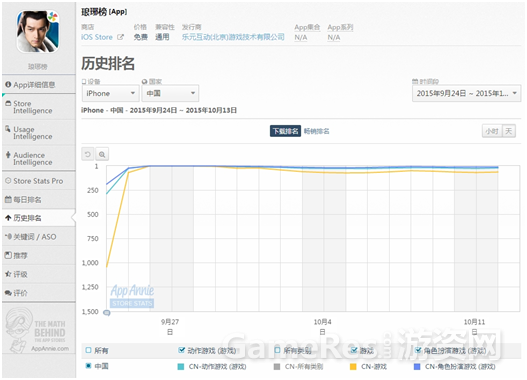Switch to the 下载排名 tab
527x380 pixels.
tap(285, 131)
